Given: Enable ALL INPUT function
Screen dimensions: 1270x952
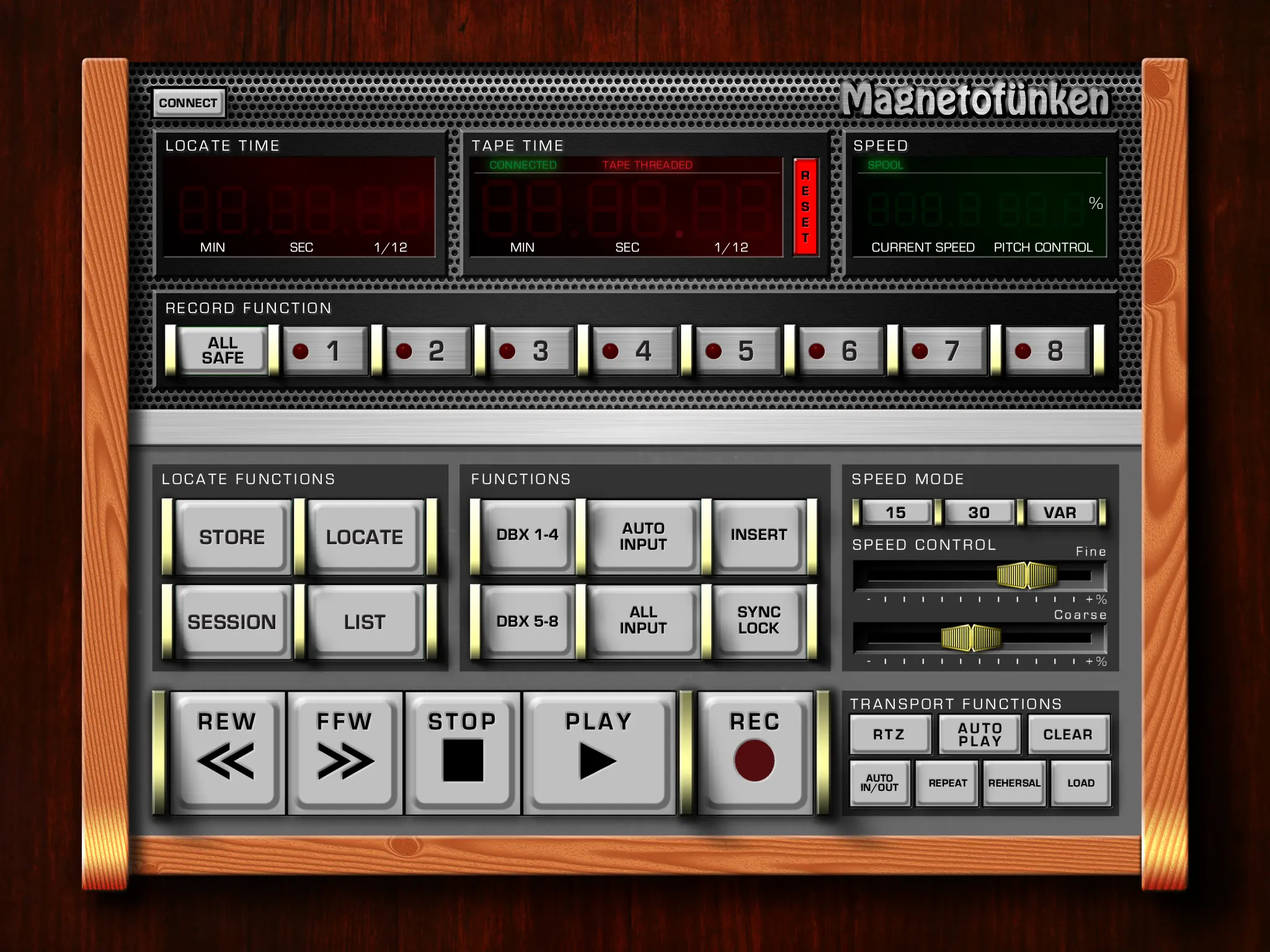Looking at the screenshot, I should coord(644,621).
